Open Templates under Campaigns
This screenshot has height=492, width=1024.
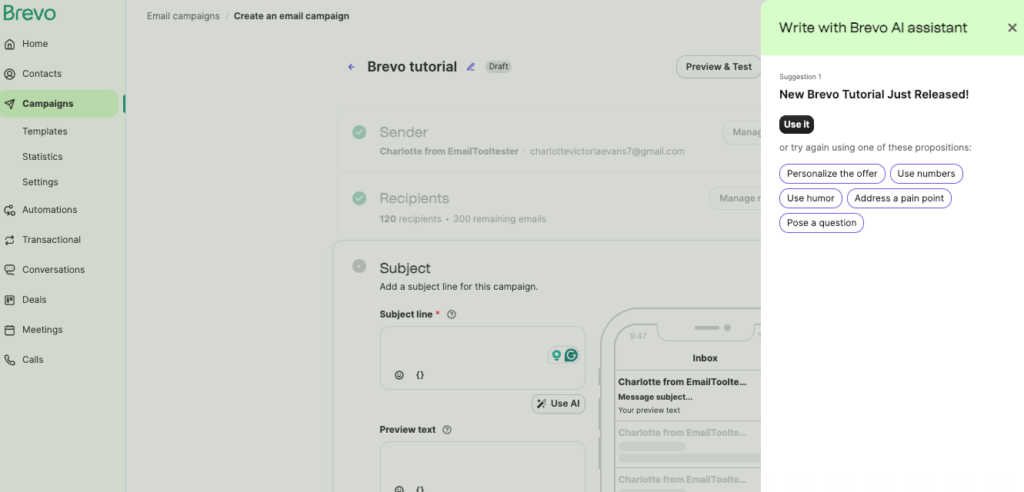[45, 131]
